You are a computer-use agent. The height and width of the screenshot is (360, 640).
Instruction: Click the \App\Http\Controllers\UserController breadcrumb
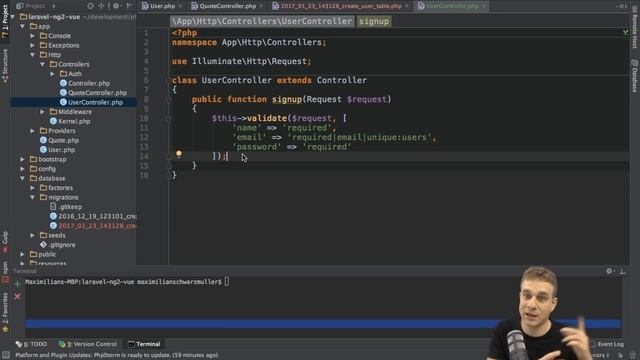[262, 21]
